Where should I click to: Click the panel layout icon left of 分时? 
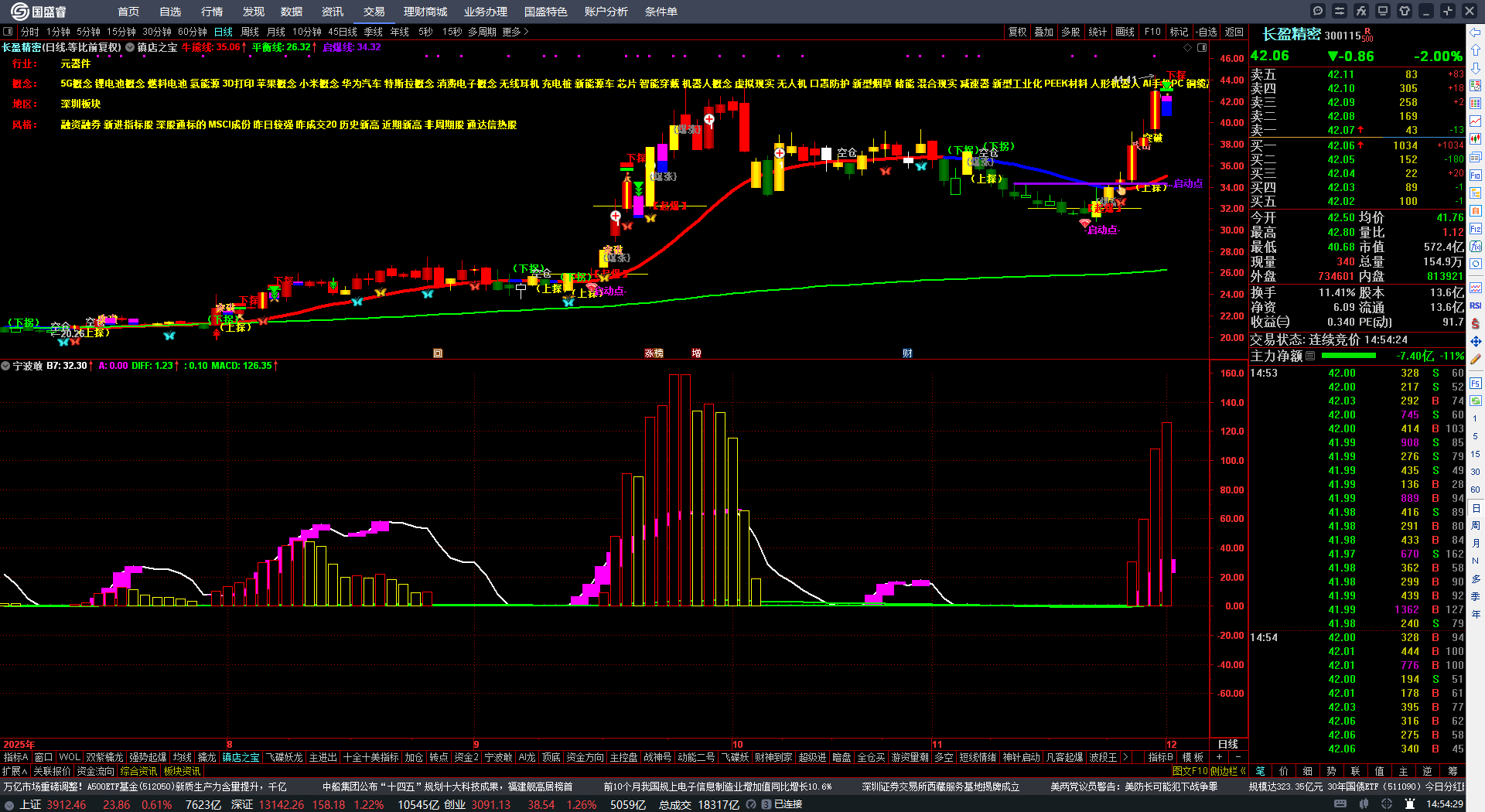point(8,32)
